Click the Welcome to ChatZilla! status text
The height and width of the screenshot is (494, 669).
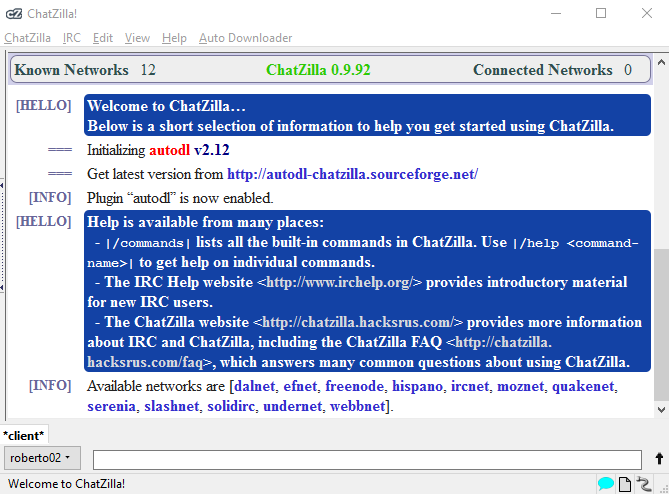click(x=67, y=484)
